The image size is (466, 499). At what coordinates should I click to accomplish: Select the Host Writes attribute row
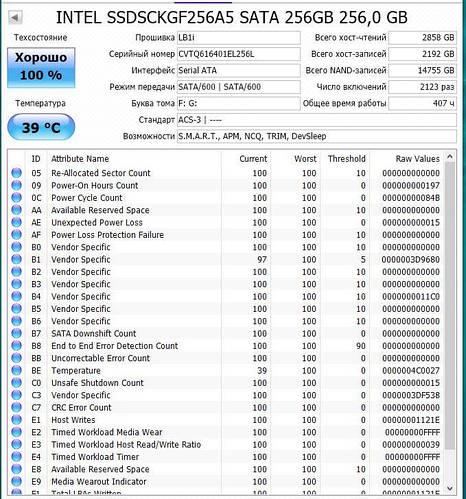click(226, 420)
